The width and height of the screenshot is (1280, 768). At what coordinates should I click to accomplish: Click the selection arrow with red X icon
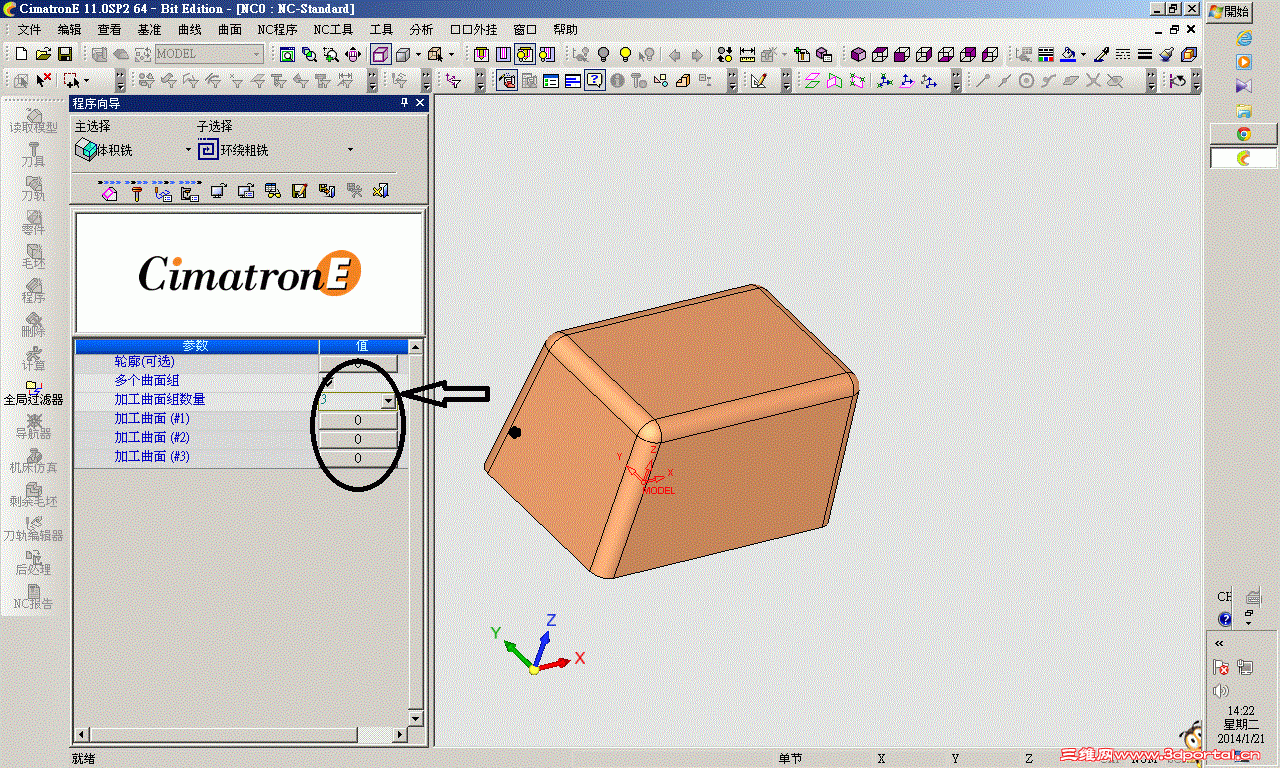pyautogui.click(x=43, y=80)
